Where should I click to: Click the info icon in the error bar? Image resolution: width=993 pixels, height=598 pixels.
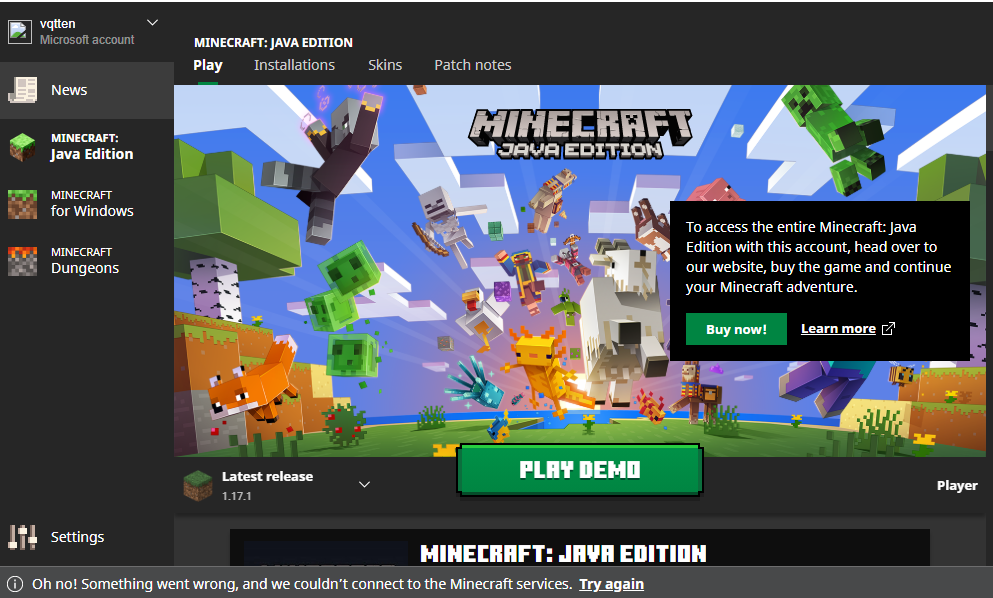(15, 584)
